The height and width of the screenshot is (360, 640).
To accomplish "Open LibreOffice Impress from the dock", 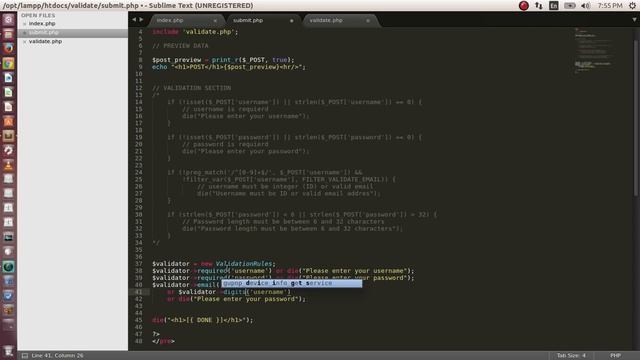I will coord(8,107).
